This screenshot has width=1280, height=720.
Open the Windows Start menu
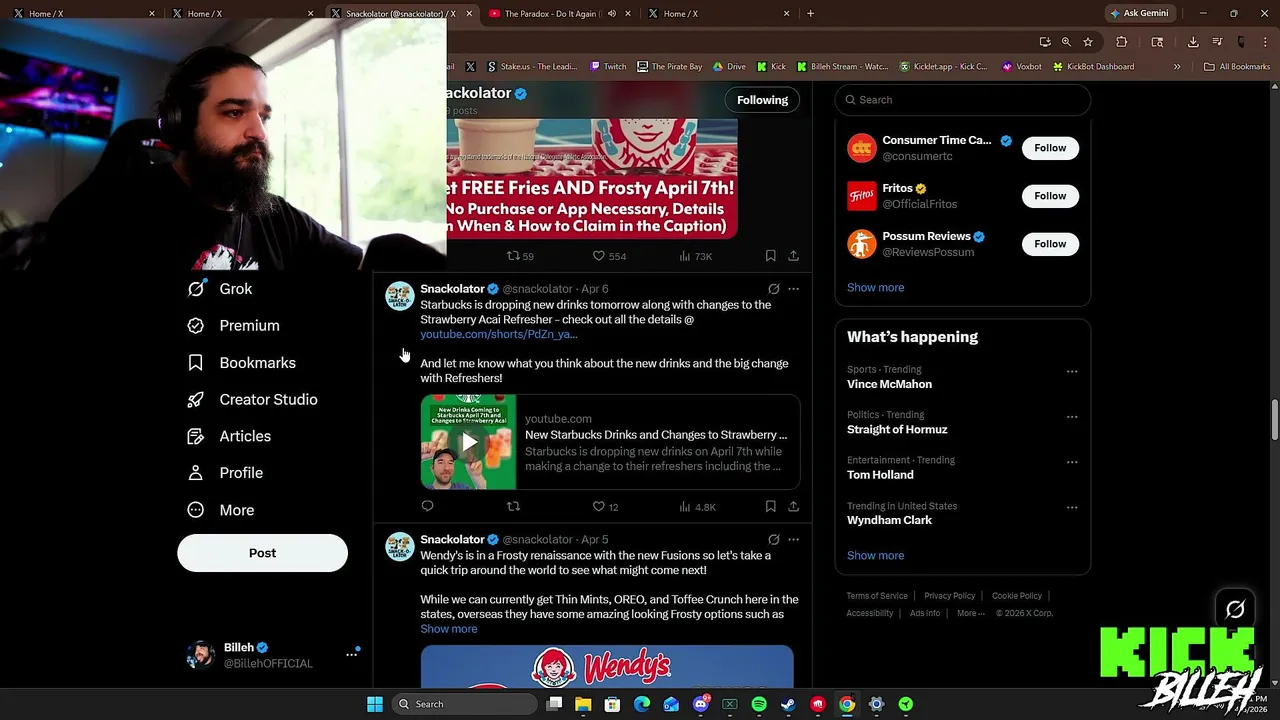(x=375, y=704)
